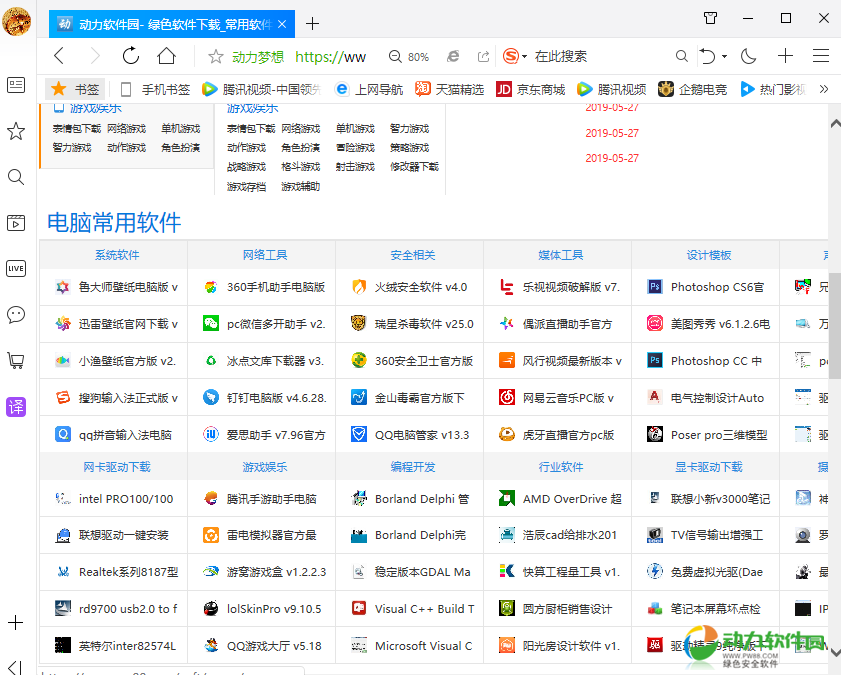The height and width of the screenshot is (675, 841).
Task: Open the sidebar LIVE icon
Action: pyautogui.click(x=16, y=269)
